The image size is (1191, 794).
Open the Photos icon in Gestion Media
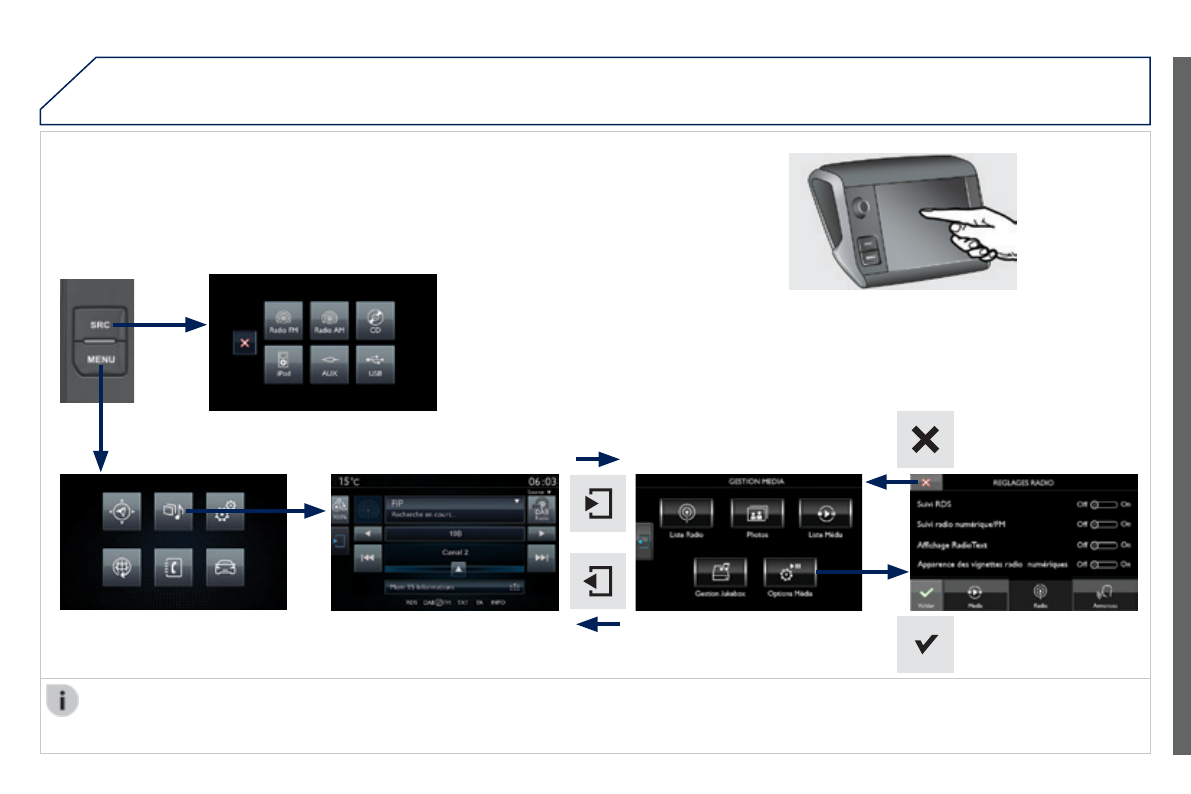point(757,514)
